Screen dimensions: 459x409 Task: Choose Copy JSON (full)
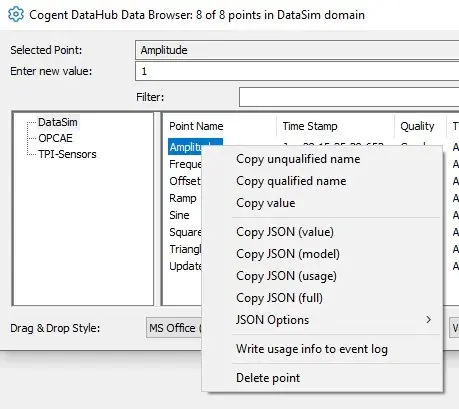point(279,298)
